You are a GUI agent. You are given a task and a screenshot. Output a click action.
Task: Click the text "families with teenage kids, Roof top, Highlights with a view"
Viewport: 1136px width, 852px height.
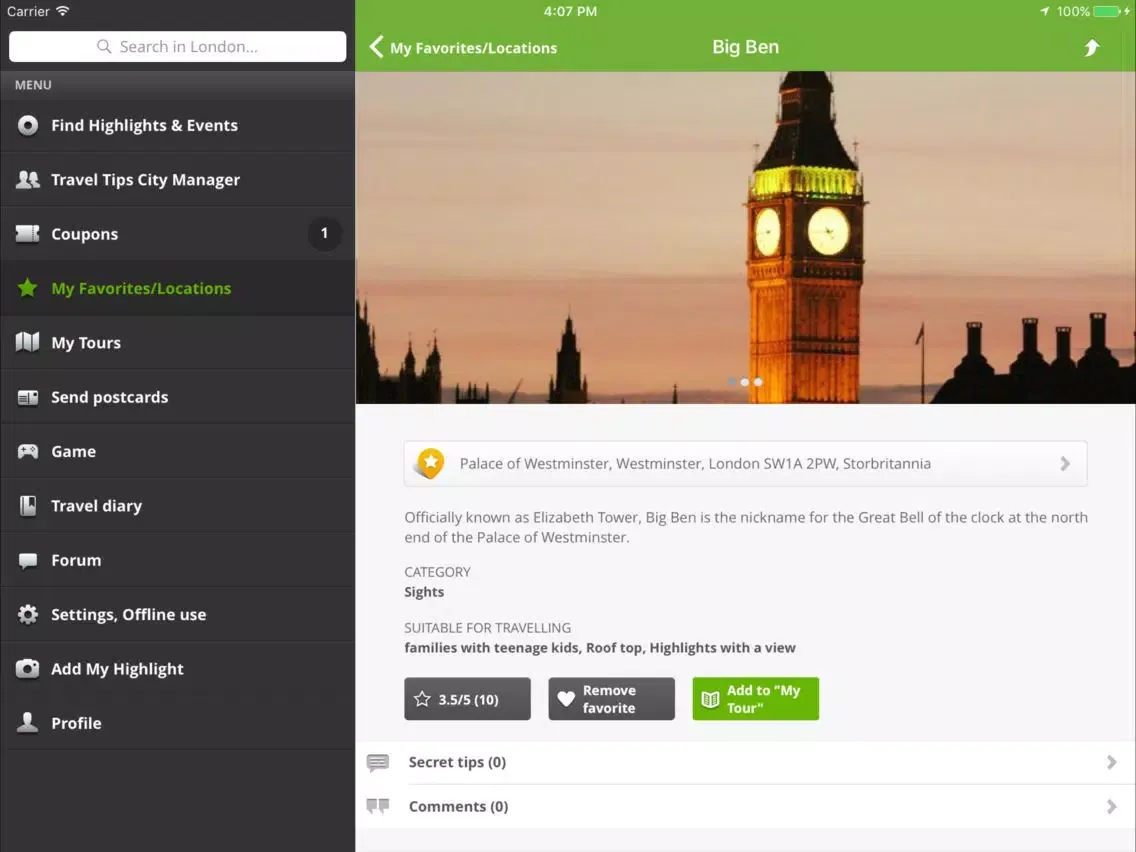[x=600, y=648]
